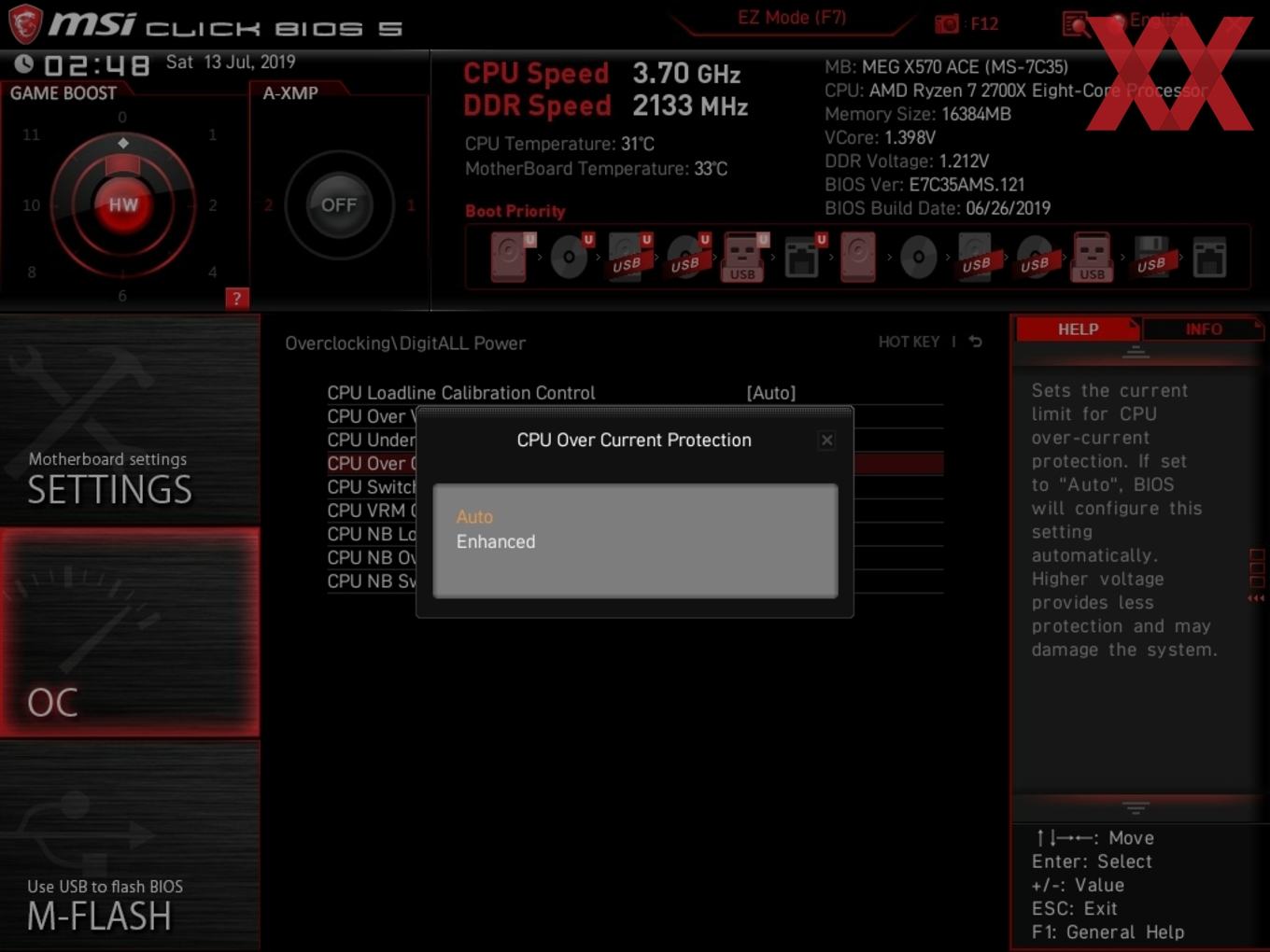Select the highlighted CPU Over C row

(371, 463)
